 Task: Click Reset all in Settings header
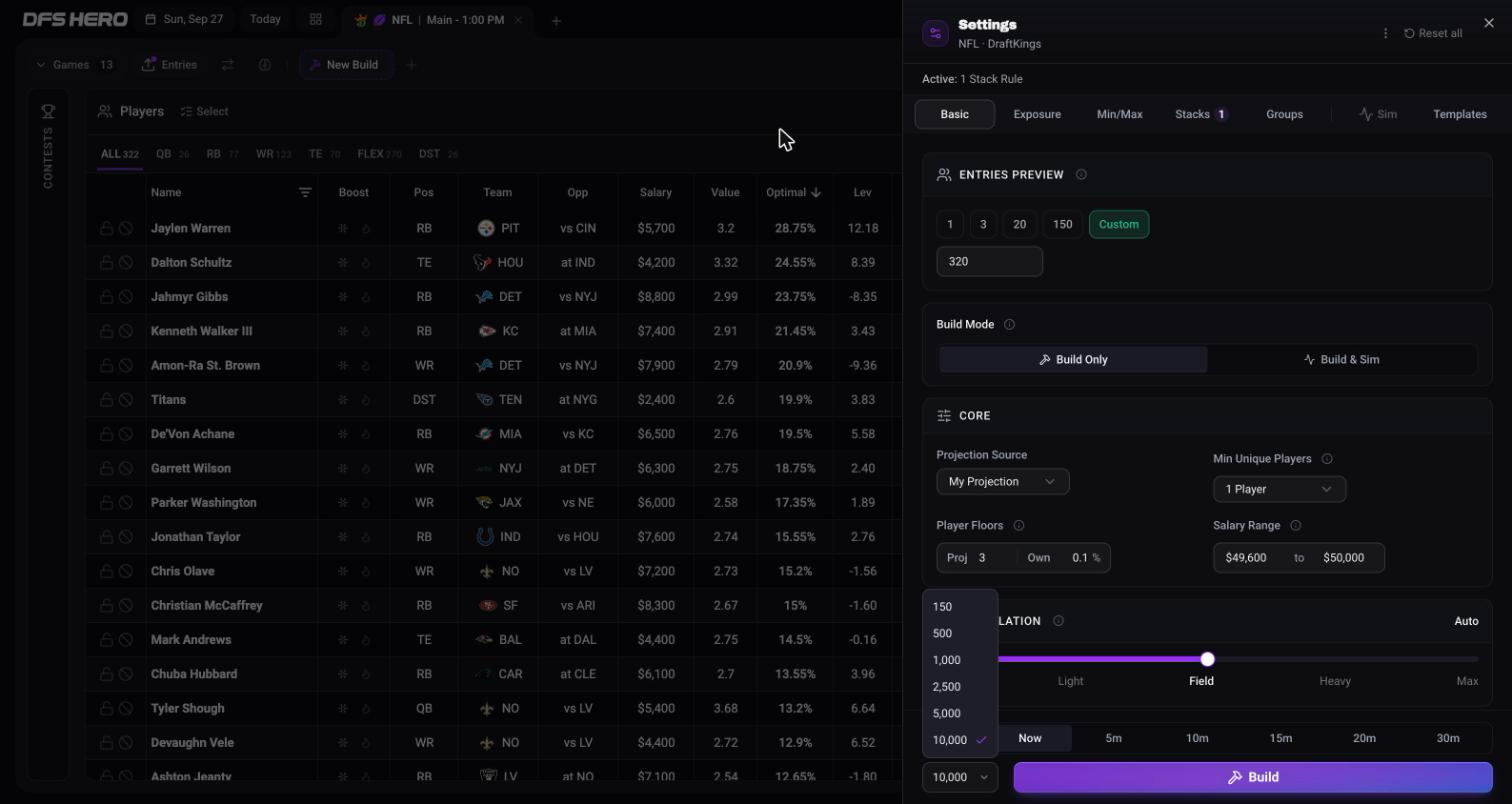point(1433,33)
